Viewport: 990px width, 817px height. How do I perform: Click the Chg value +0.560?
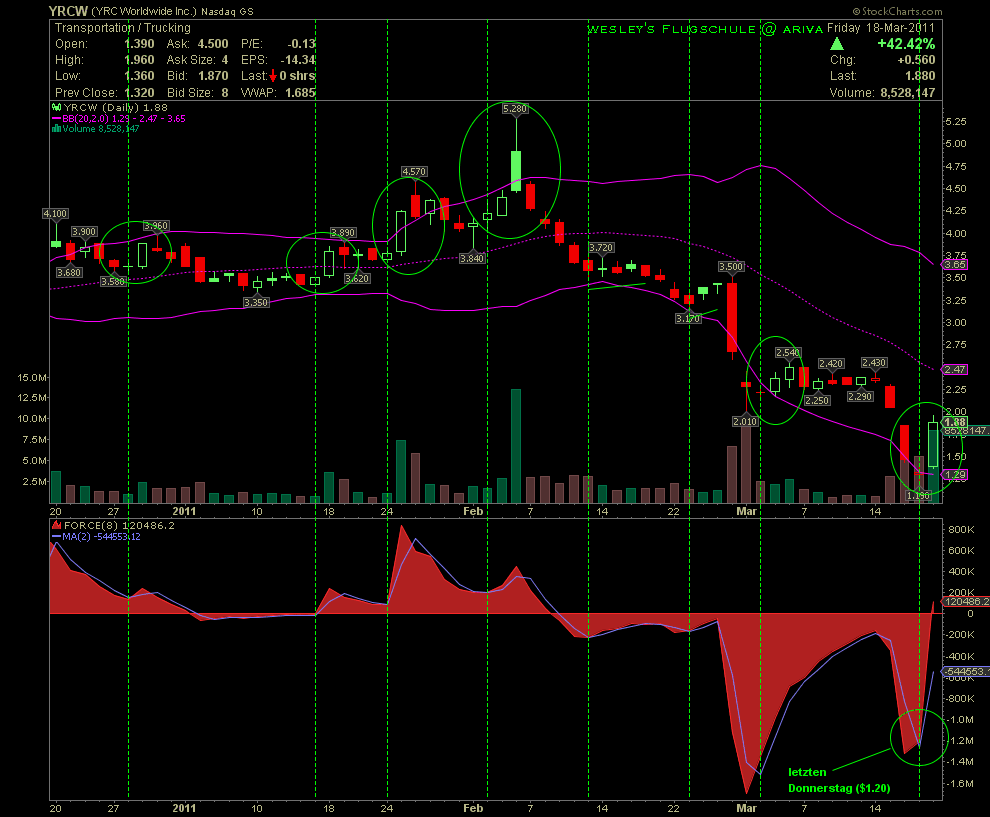[x=916, y=60]
